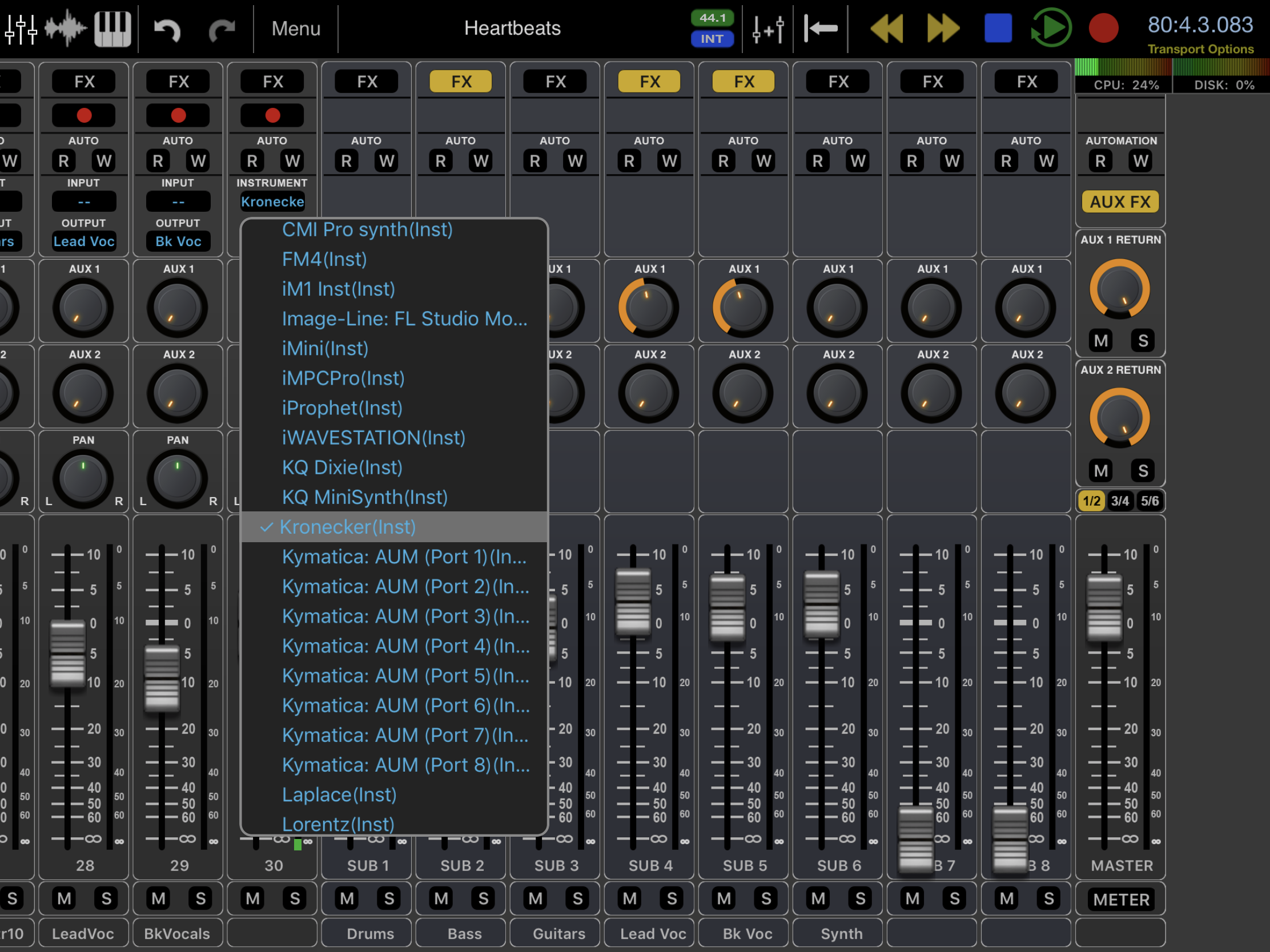Open active FX on SUB 2

pyautogui.click(x=461, y=82)
